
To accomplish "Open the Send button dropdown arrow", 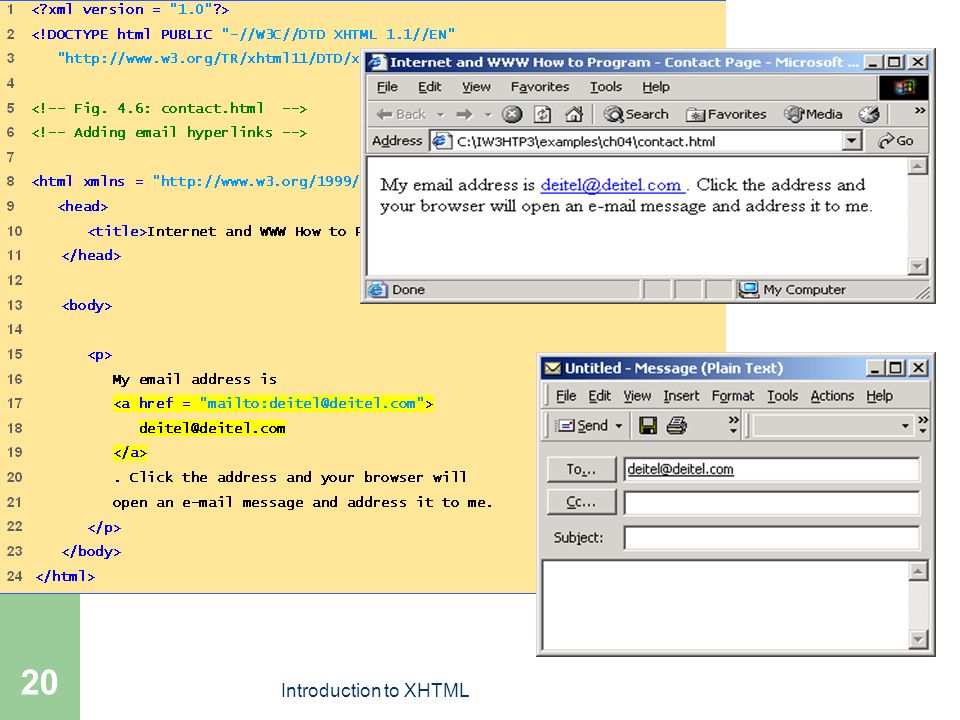I will pyautogui.click(x=618, y=426).
